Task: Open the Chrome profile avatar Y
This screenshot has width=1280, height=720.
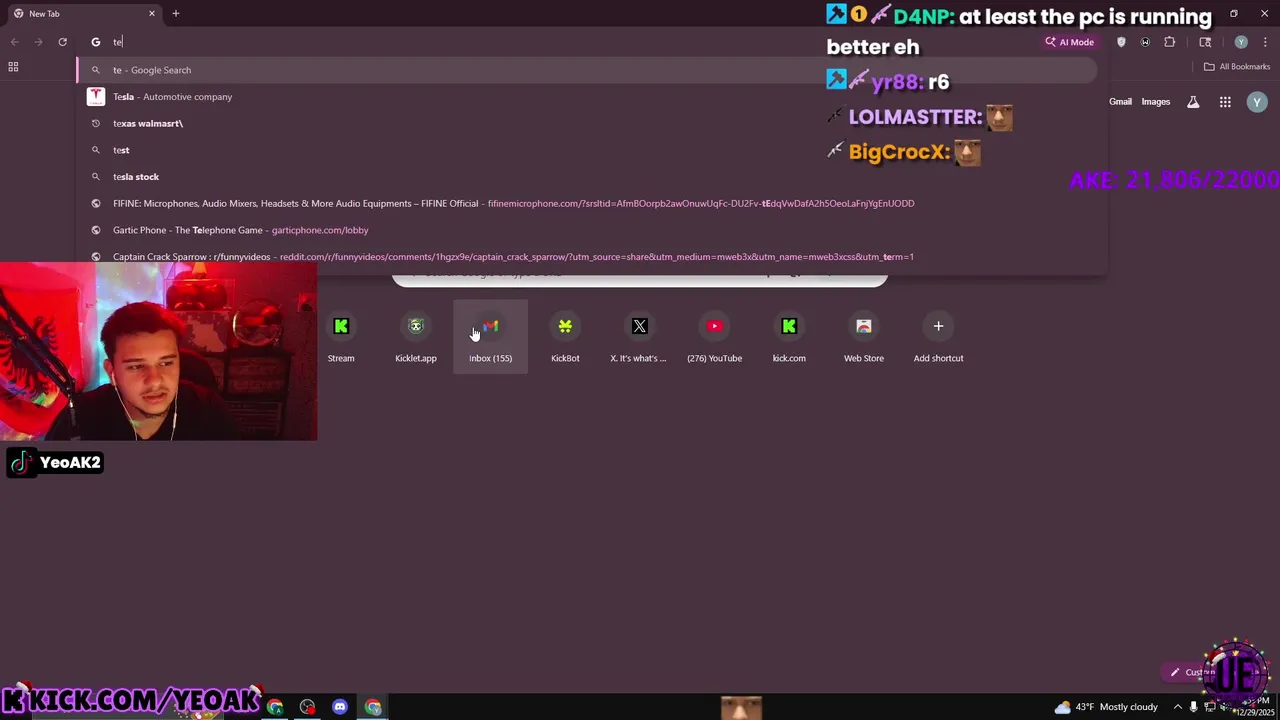Action: coord(1241,42)
